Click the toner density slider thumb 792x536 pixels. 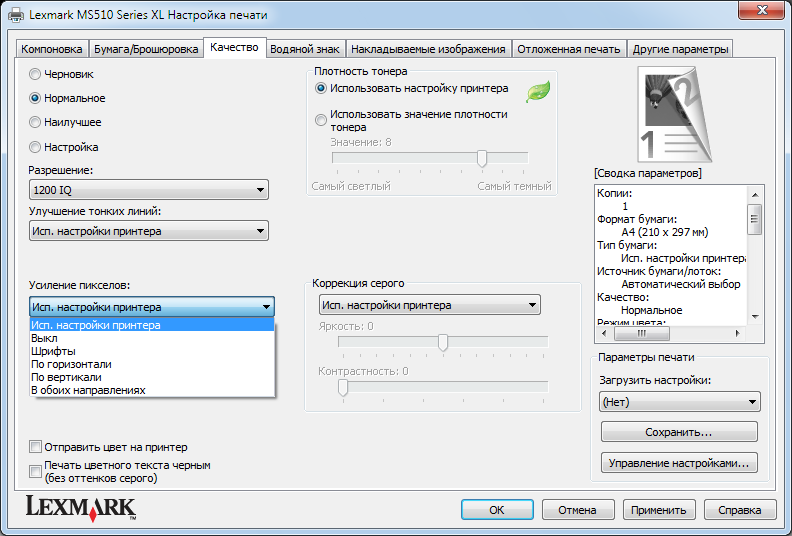pos(482,159)
